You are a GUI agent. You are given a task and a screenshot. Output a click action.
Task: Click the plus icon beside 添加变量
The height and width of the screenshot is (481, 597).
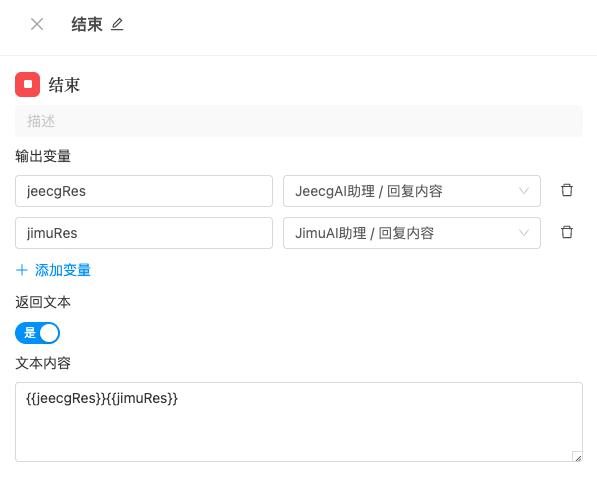click(22, 270)
